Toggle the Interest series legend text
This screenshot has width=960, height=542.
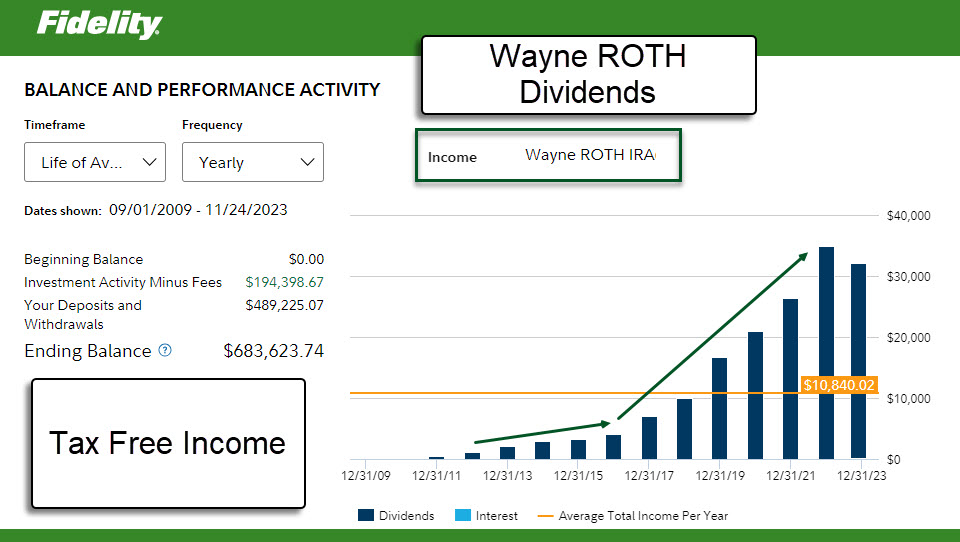point(497,516)
